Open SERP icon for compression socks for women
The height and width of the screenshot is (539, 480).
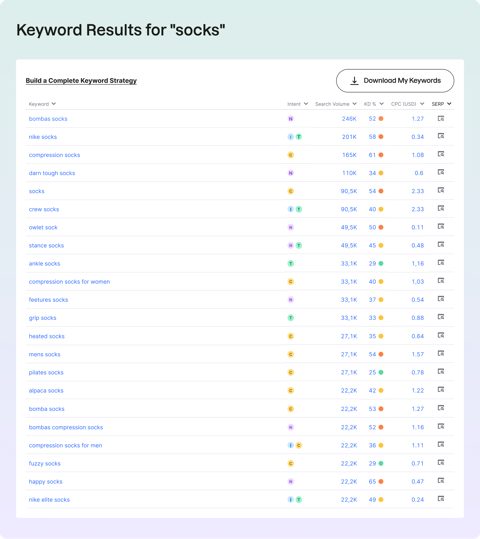[441, 281]
